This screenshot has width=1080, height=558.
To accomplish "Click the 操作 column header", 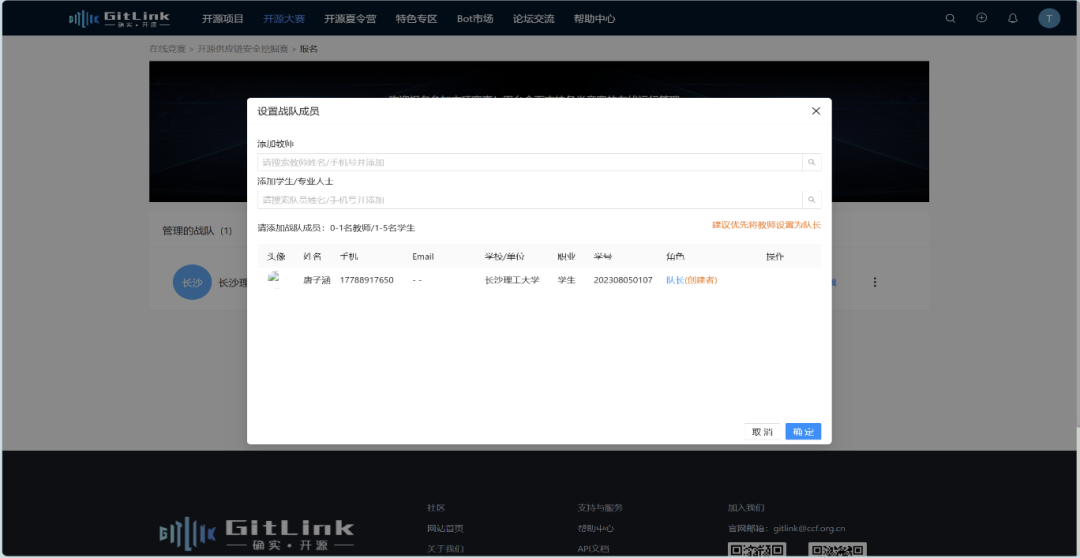I will point(775,257).
